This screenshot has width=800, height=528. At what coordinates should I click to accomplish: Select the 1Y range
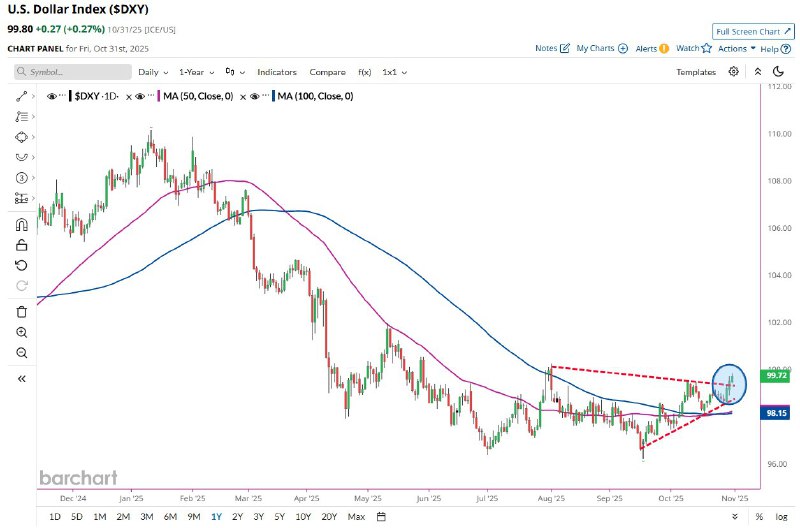216,517
